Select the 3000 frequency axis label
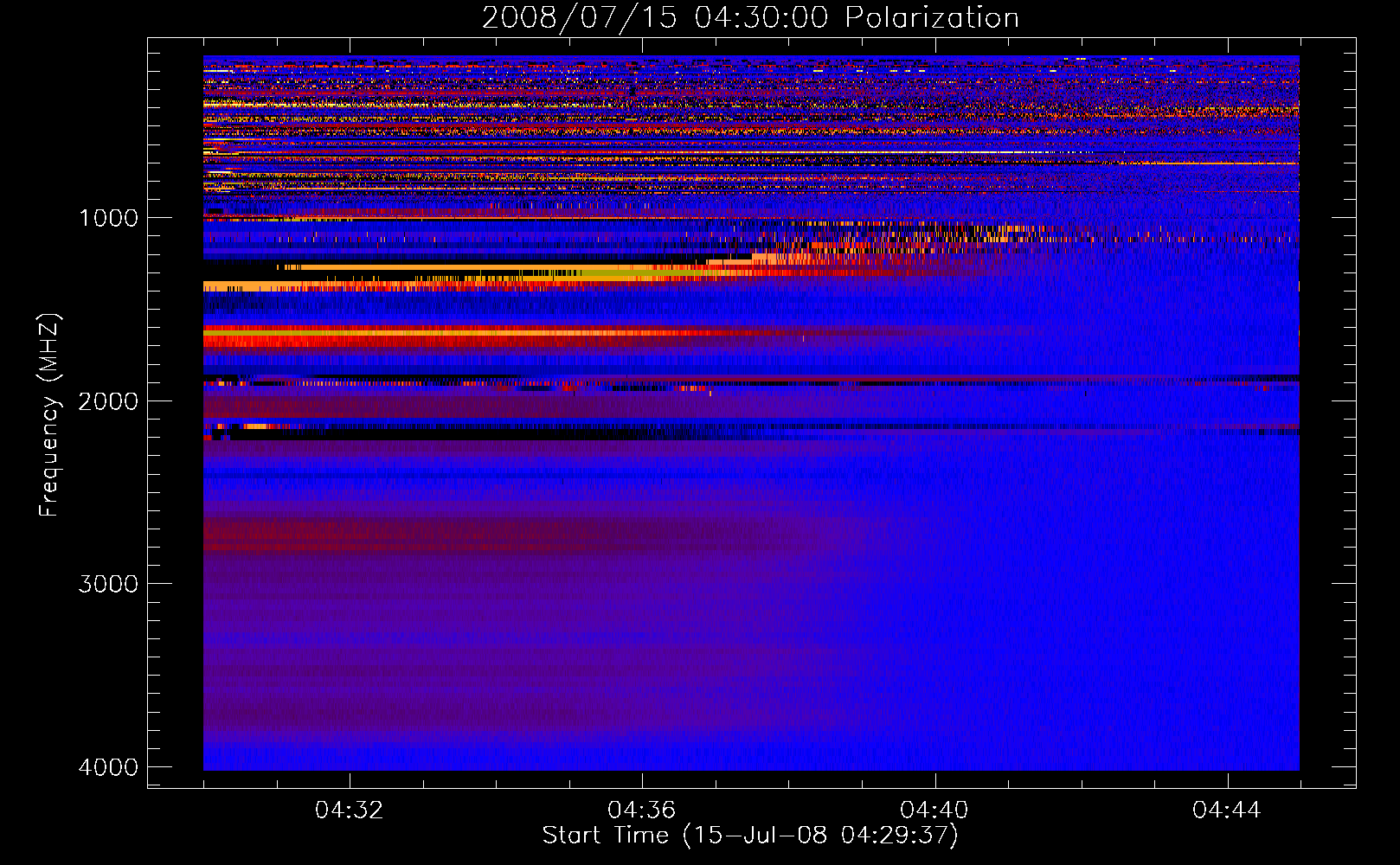The width and height of the screenshot is (1400, 865). tap(108, 584)
